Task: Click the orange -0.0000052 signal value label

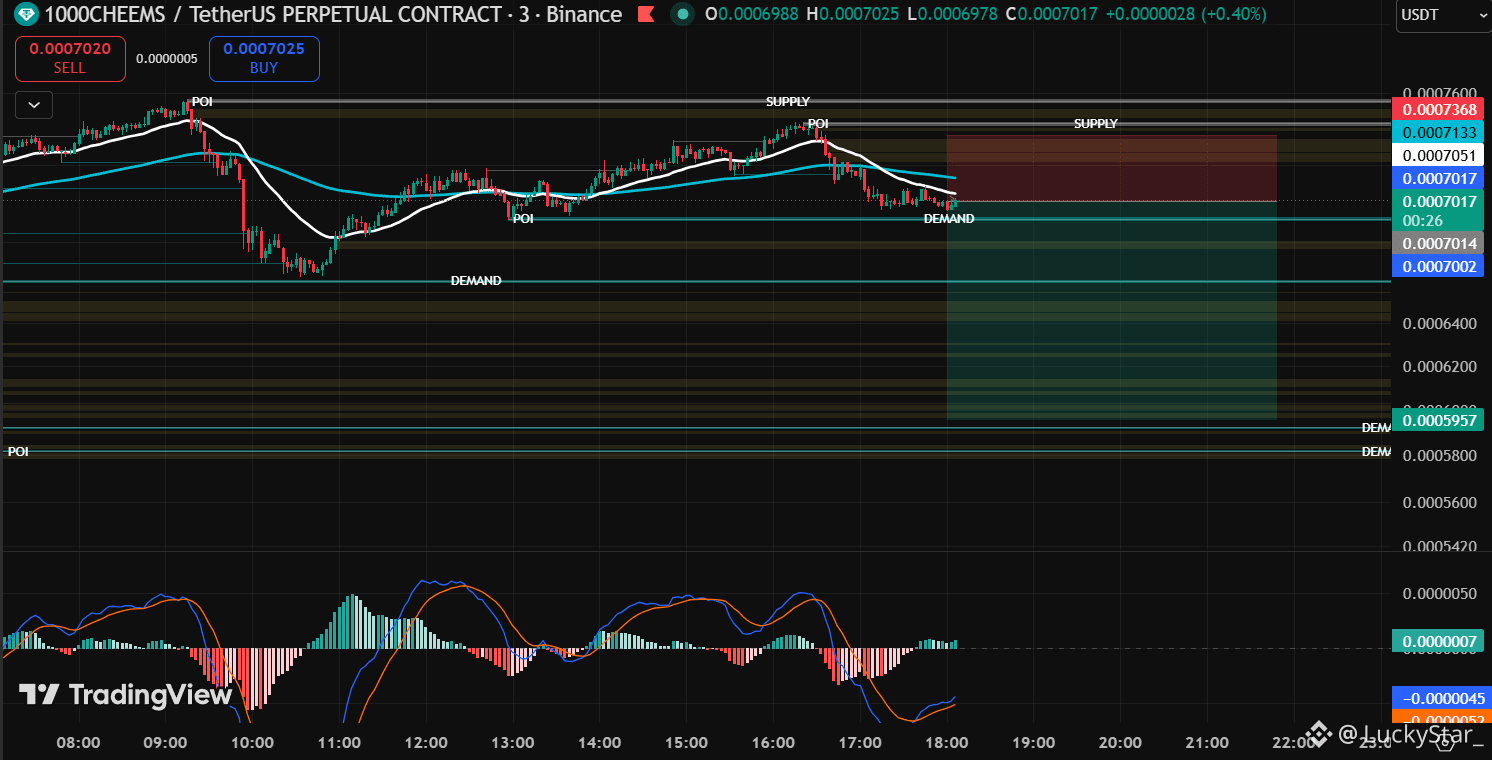Action: pyautogui.click(x=1439, y=719)
